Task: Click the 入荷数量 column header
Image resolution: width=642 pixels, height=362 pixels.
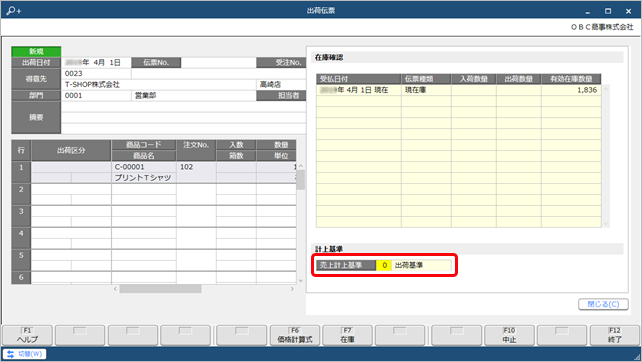Action: pos(474,79)
